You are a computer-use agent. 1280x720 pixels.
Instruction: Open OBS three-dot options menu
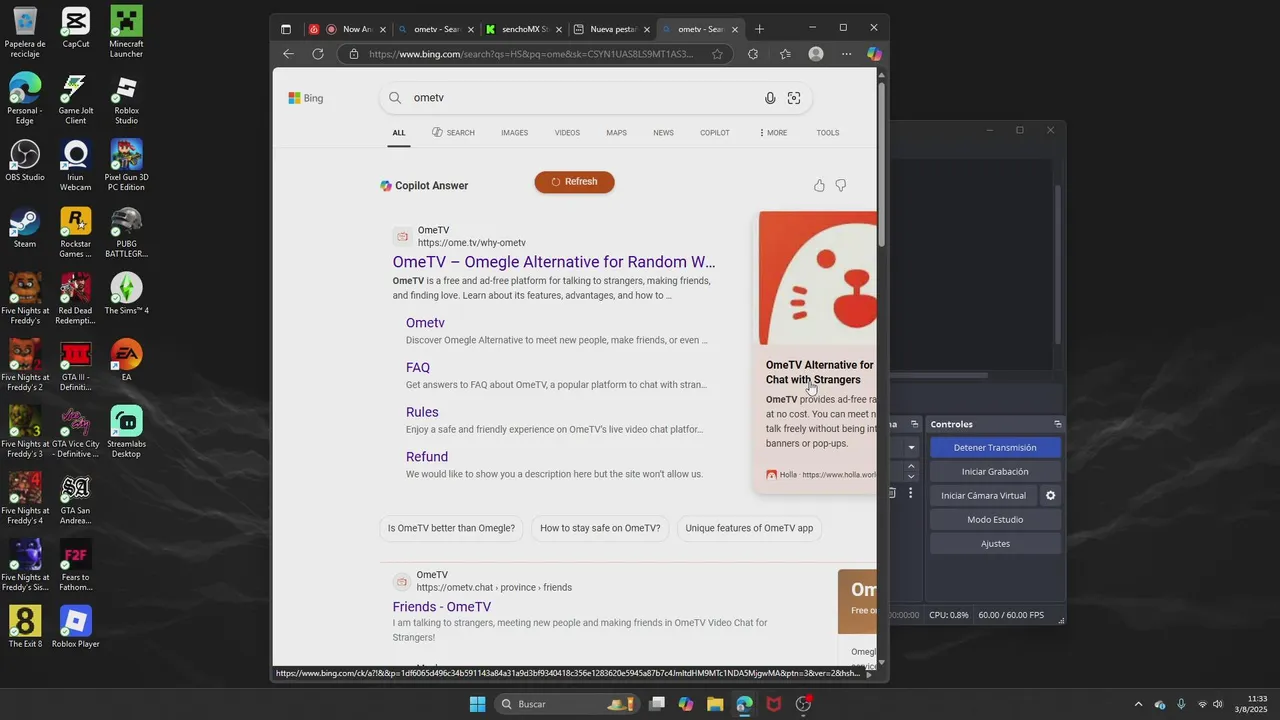(x=910, y=493)
